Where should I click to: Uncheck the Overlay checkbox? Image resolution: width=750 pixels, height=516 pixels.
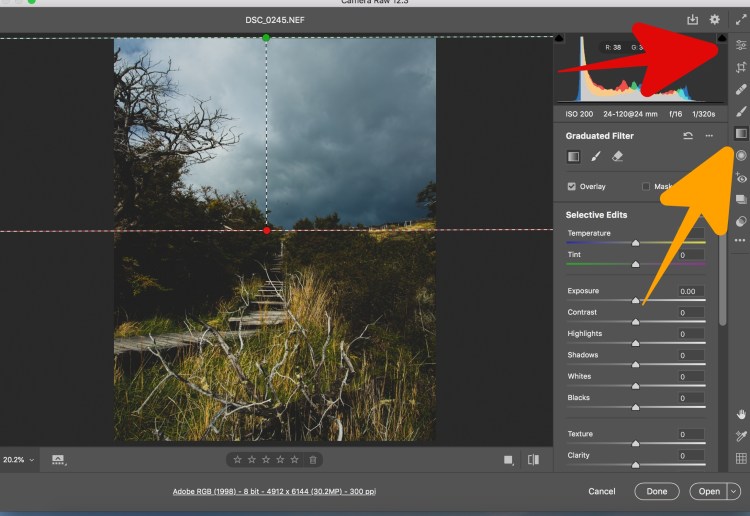[x=572, y=187]
